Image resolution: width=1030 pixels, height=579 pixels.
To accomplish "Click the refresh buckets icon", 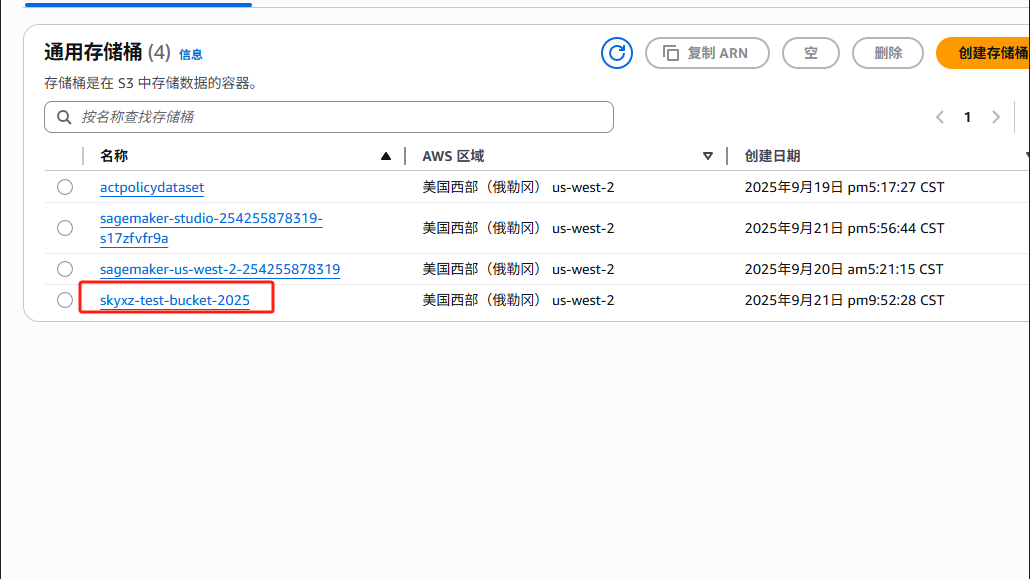I will (x=617, y=53).
